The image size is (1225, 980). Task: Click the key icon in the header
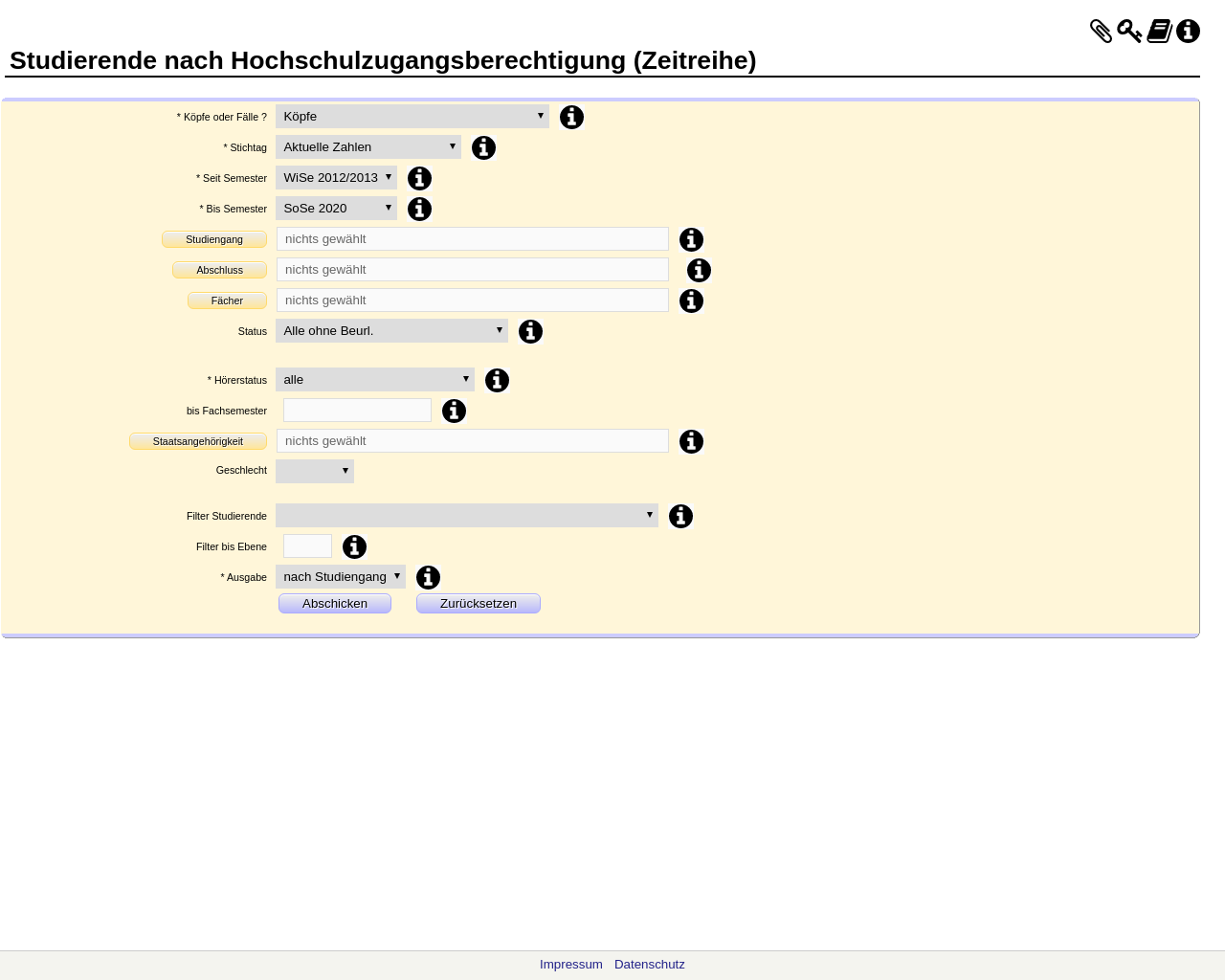click(x=1129, y=32)
